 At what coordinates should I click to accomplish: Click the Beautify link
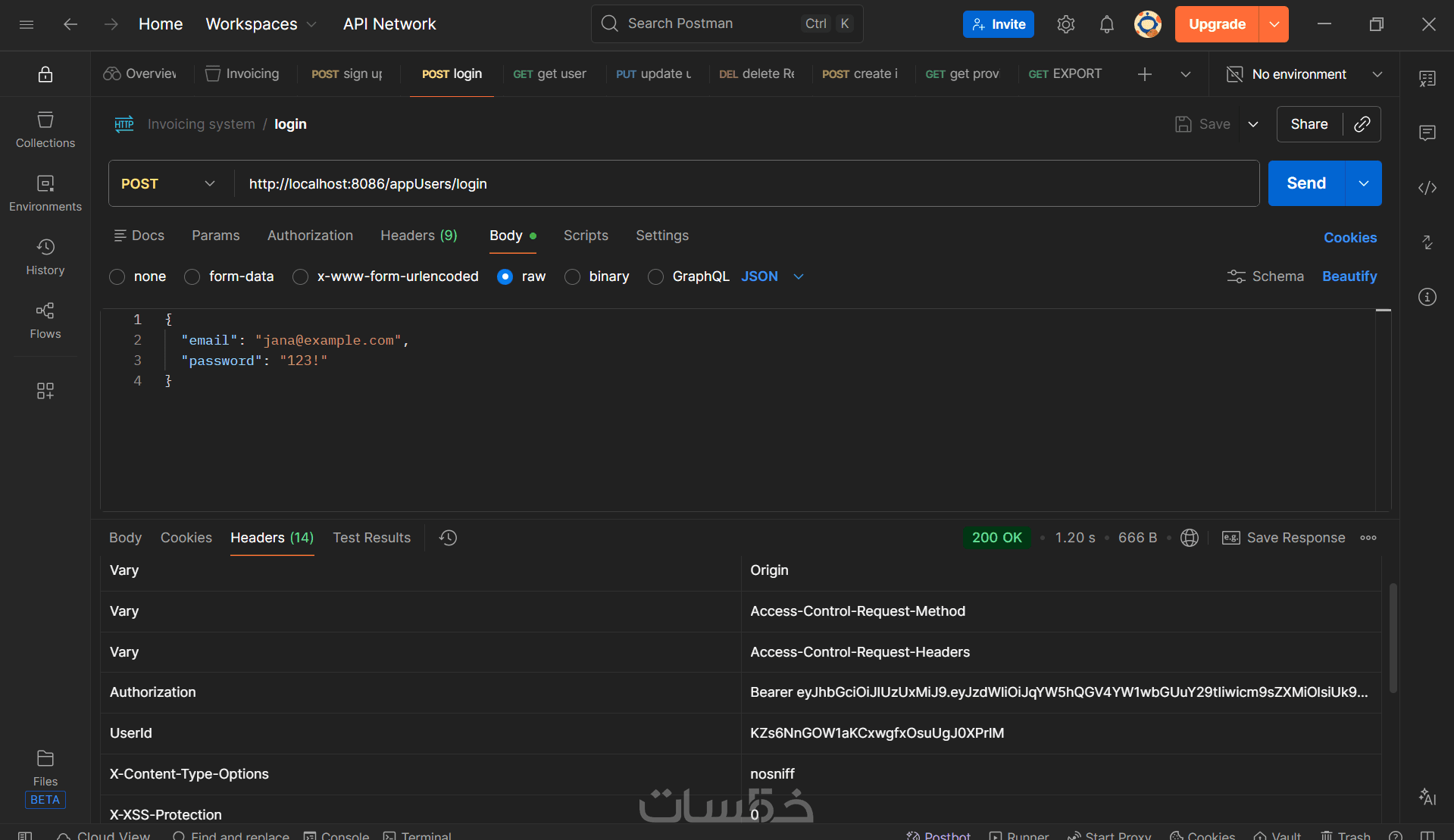1349,276
